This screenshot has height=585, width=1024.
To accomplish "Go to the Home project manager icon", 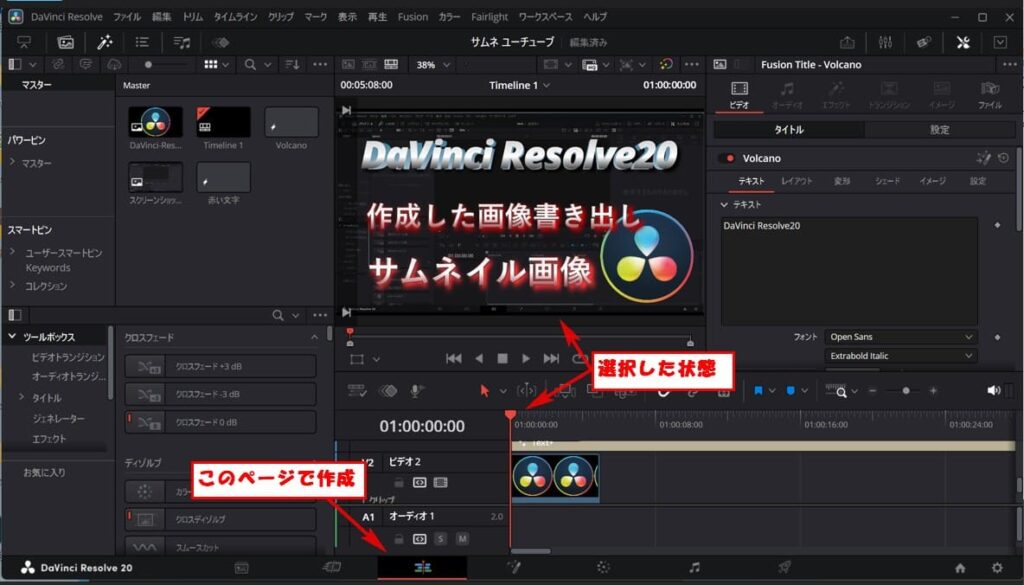I will [960, 568].
